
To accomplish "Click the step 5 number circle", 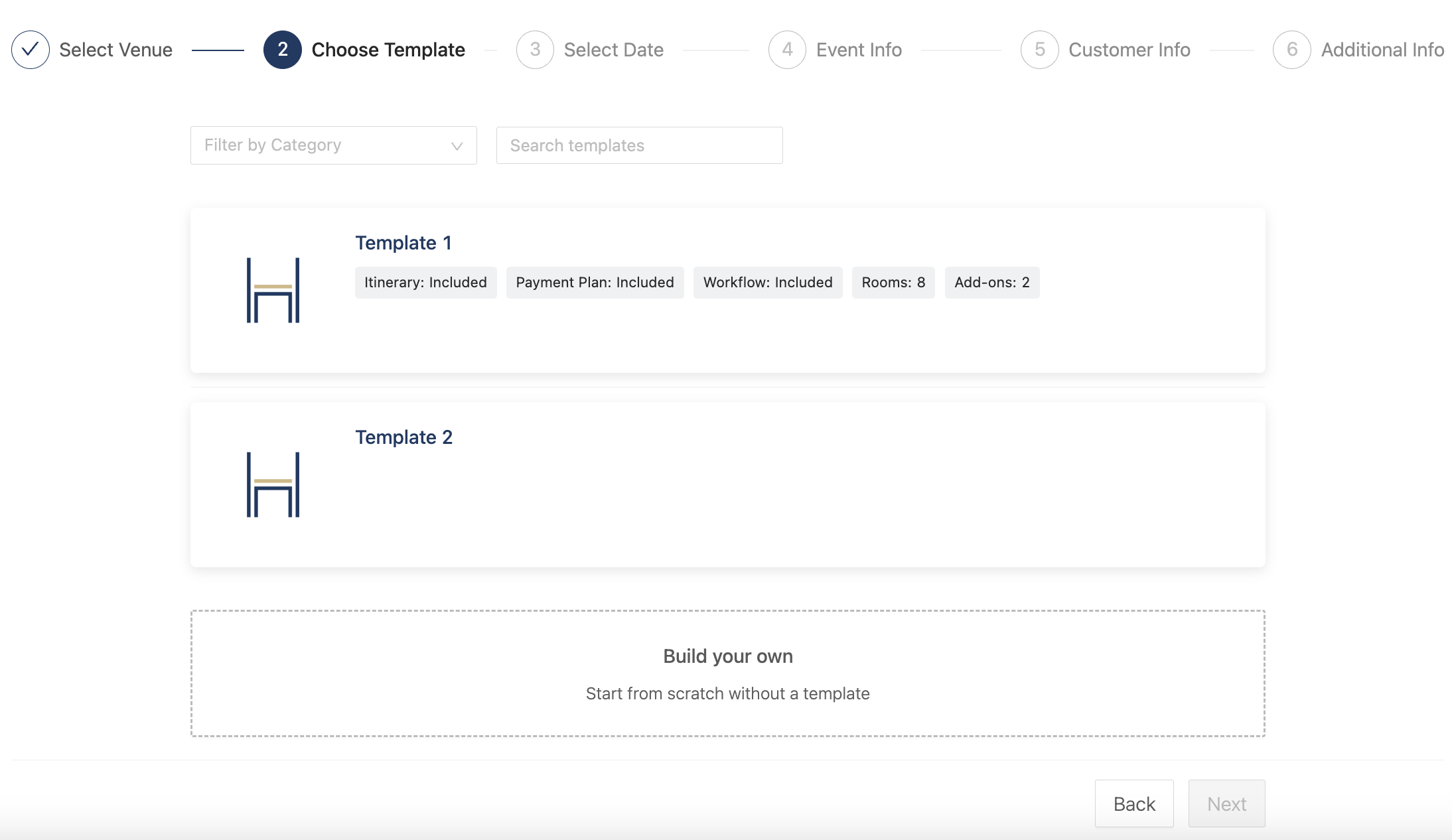I will coord(1039,50).
